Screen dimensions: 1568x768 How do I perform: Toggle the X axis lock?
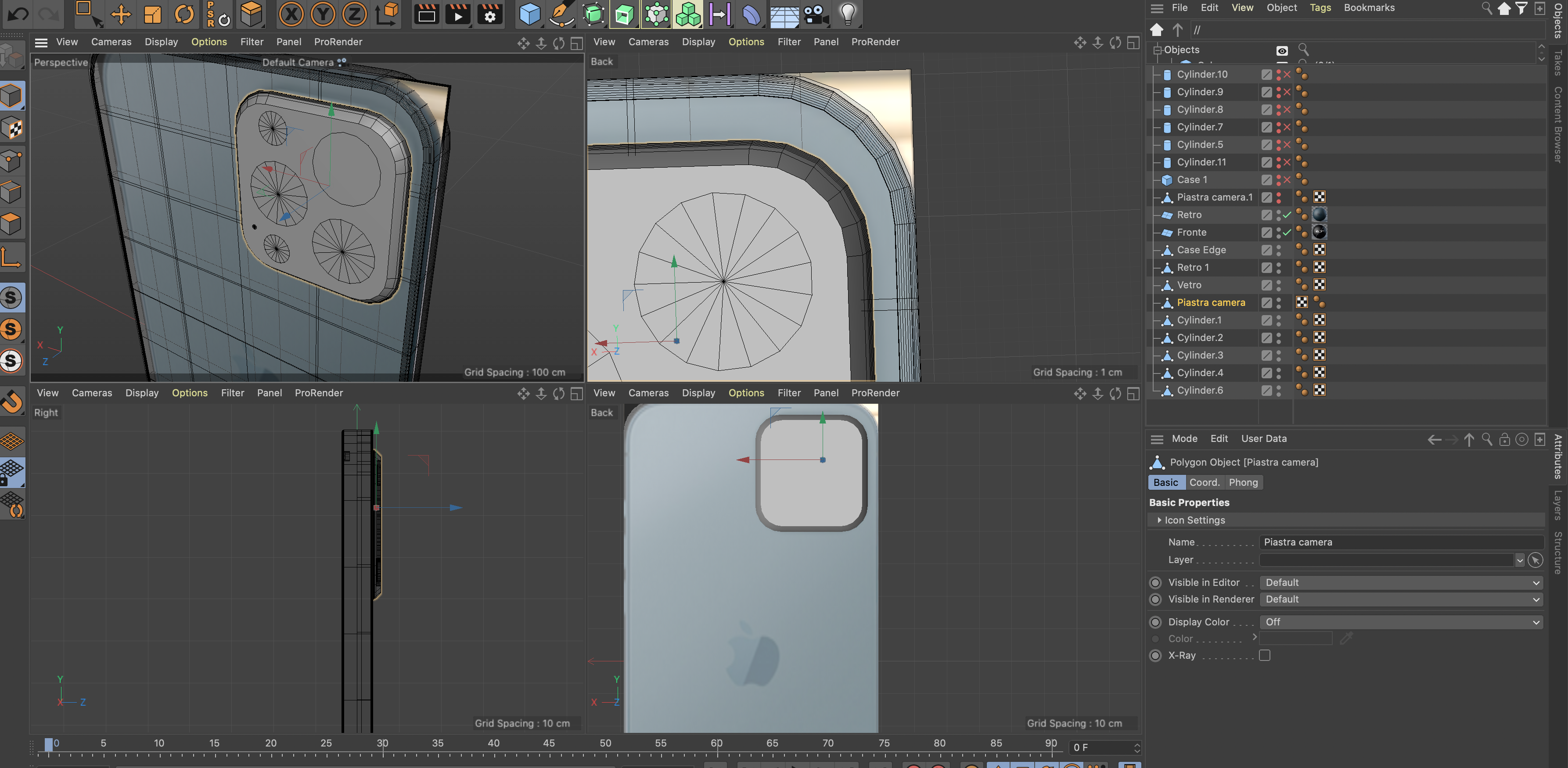[x=291, y=14]
